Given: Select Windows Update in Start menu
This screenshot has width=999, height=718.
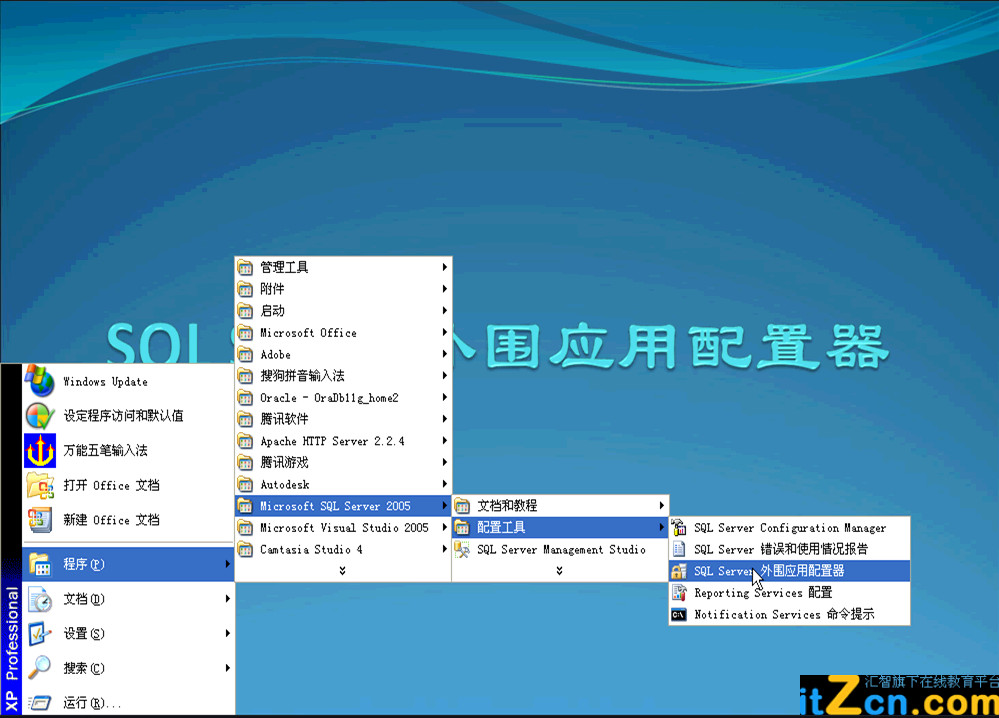Looking at the screenshot, I should (x=128, y=381).
